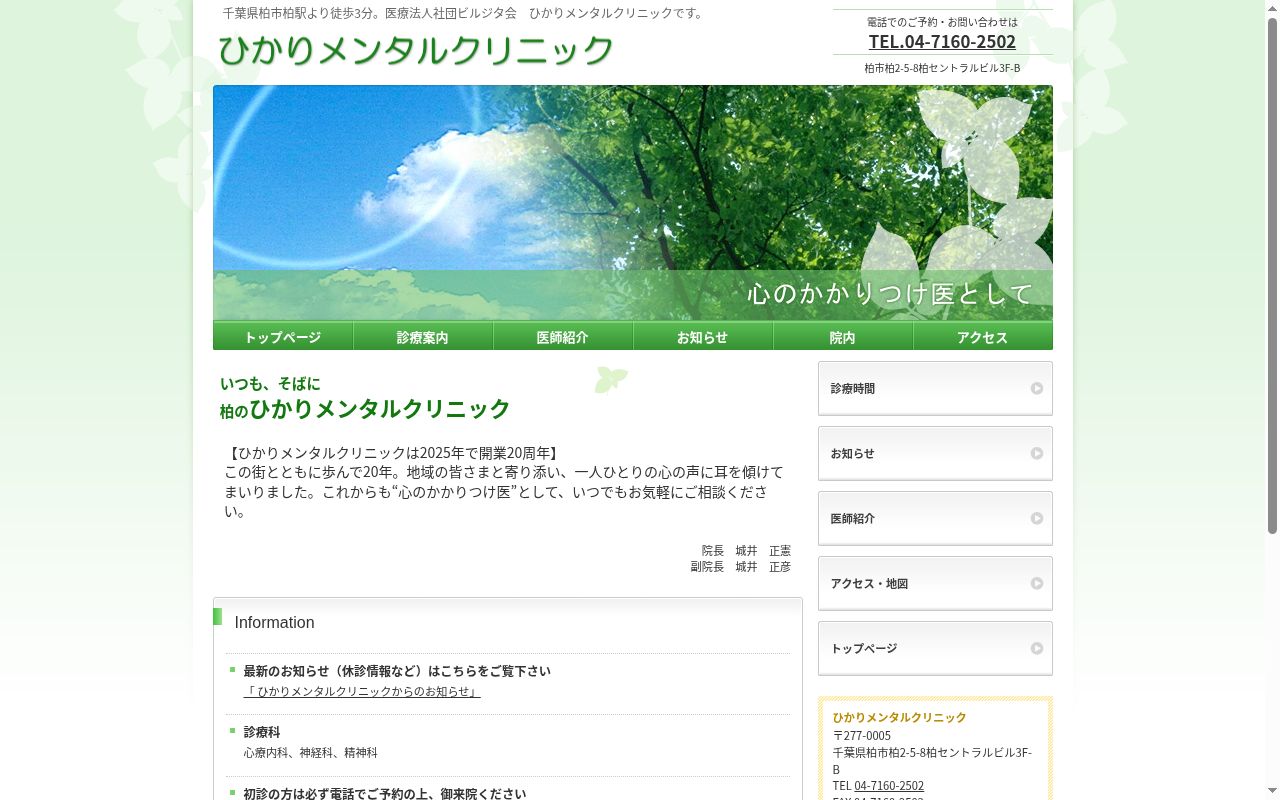
Task: Click the 診療科 information heading
Action: 262,732
